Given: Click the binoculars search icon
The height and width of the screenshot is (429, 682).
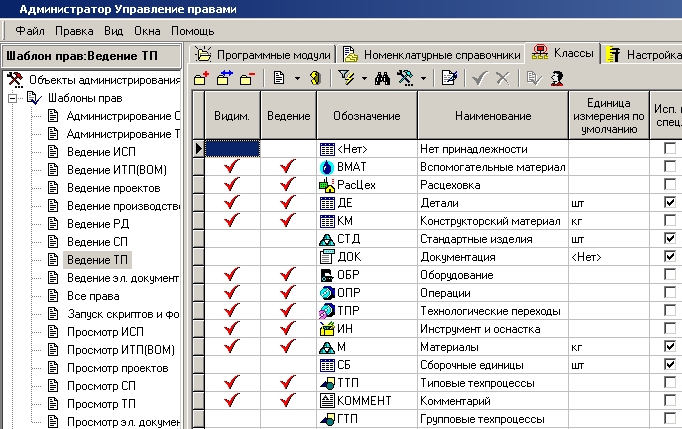Looking at the screenshot, I should [x=382, y=79].
